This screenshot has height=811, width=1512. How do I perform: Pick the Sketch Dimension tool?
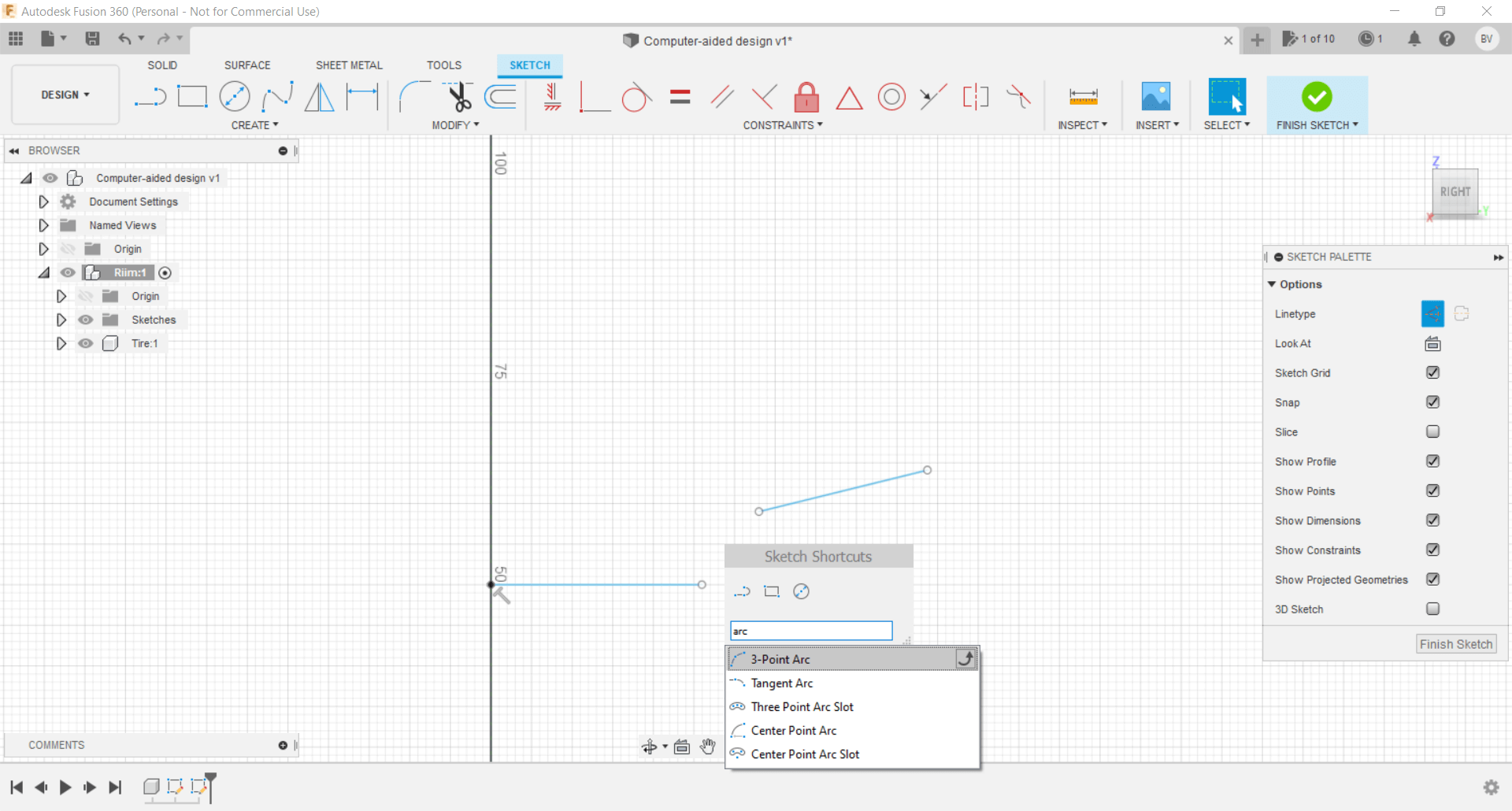pyautogui.click(x=362, y=97)
